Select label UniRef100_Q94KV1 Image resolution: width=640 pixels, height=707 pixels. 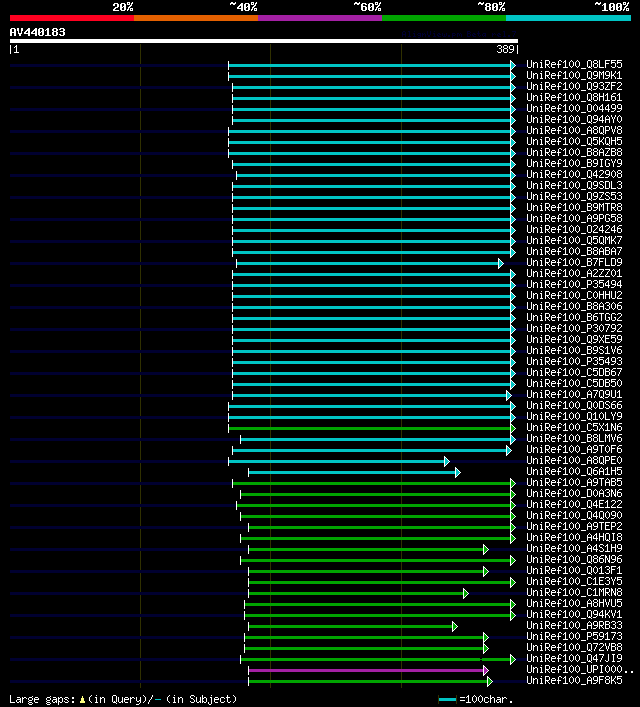tap(574, 614)
